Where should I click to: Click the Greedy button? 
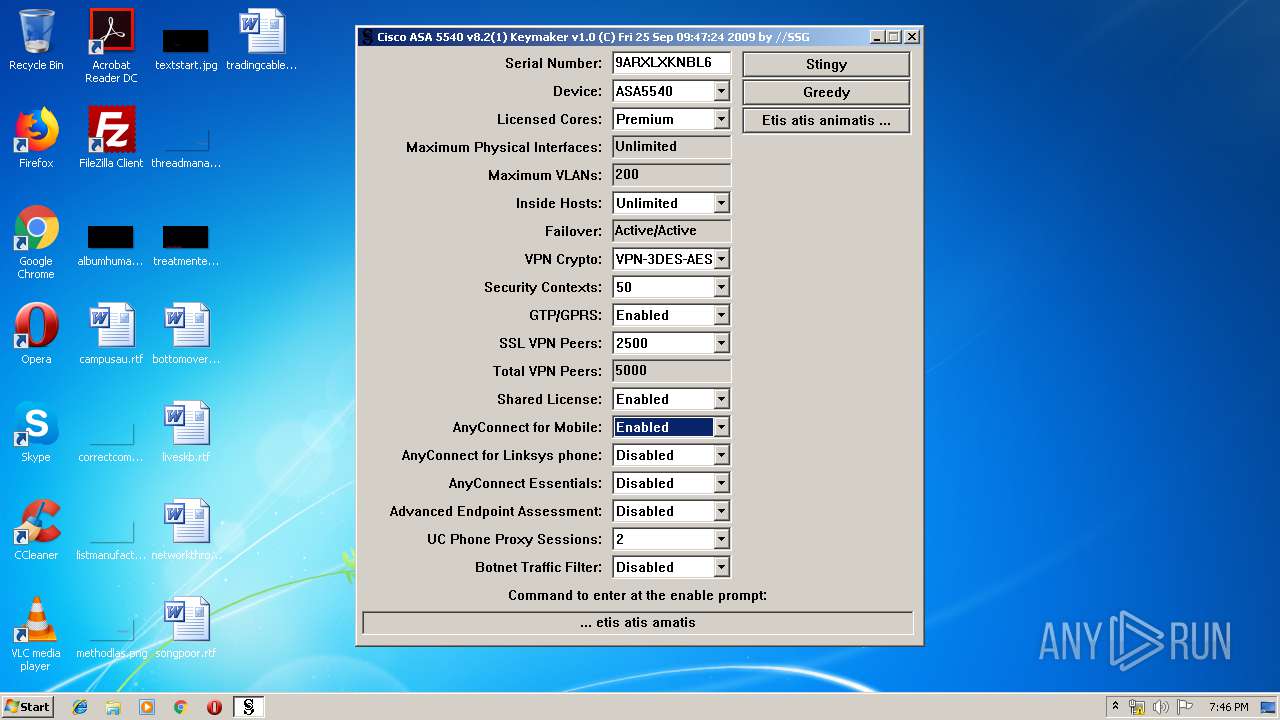click(x=826, y=92)
